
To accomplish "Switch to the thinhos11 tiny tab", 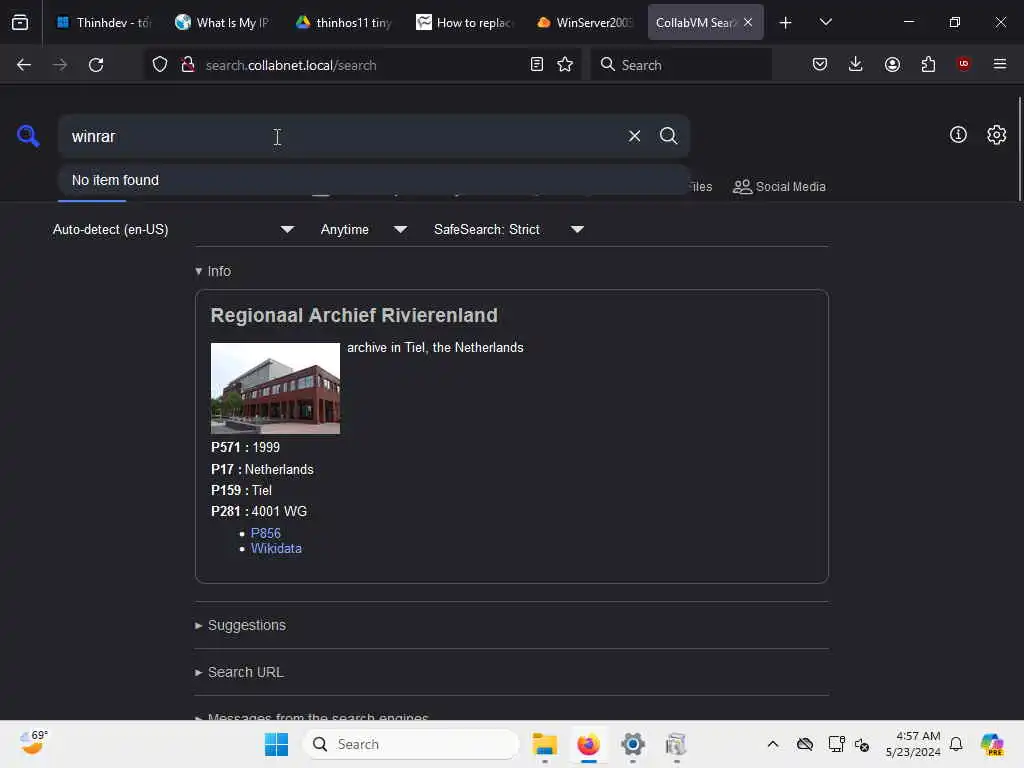I will [343, 23].
